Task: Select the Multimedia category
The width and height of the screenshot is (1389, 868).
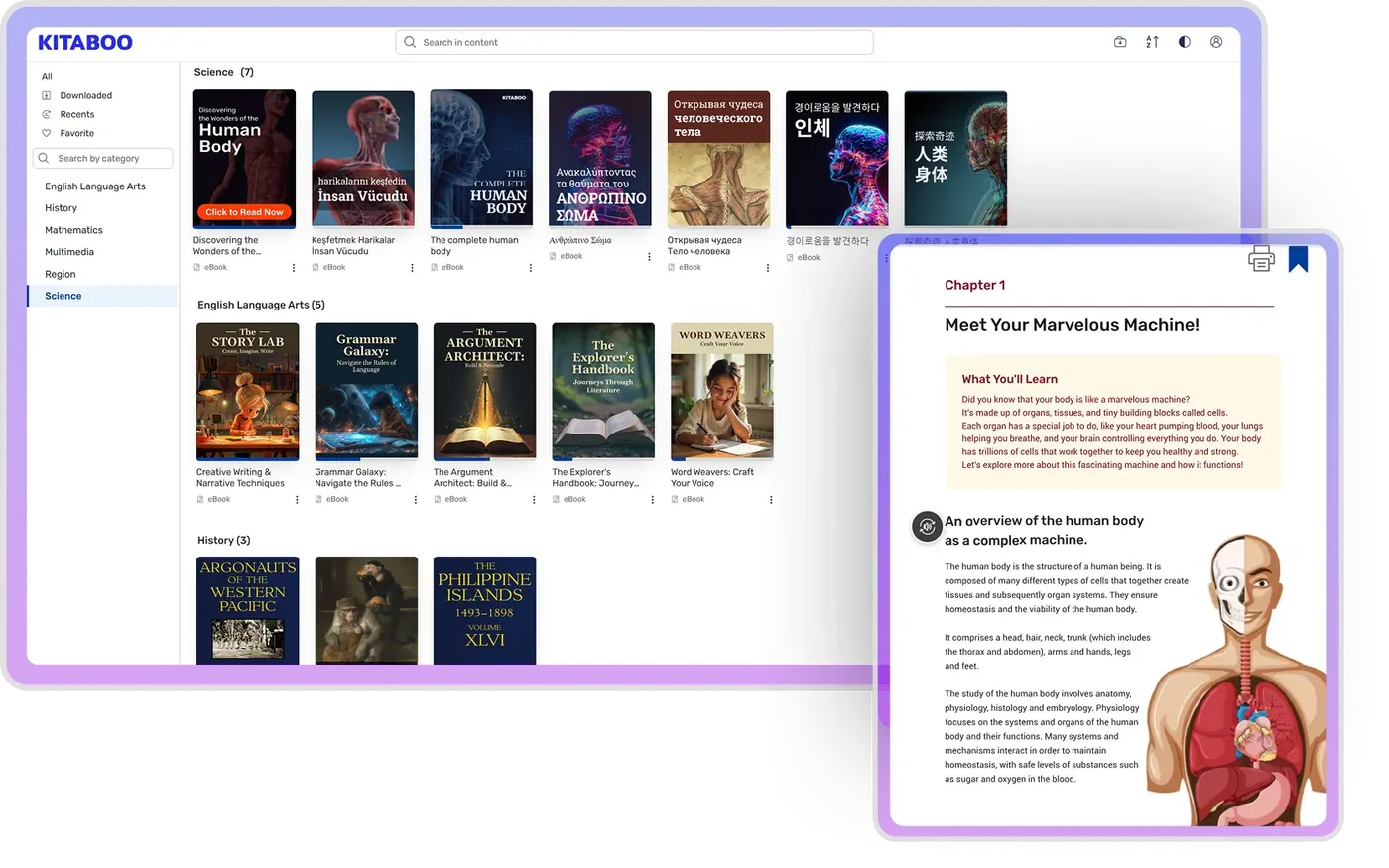Action: [69, 252]
